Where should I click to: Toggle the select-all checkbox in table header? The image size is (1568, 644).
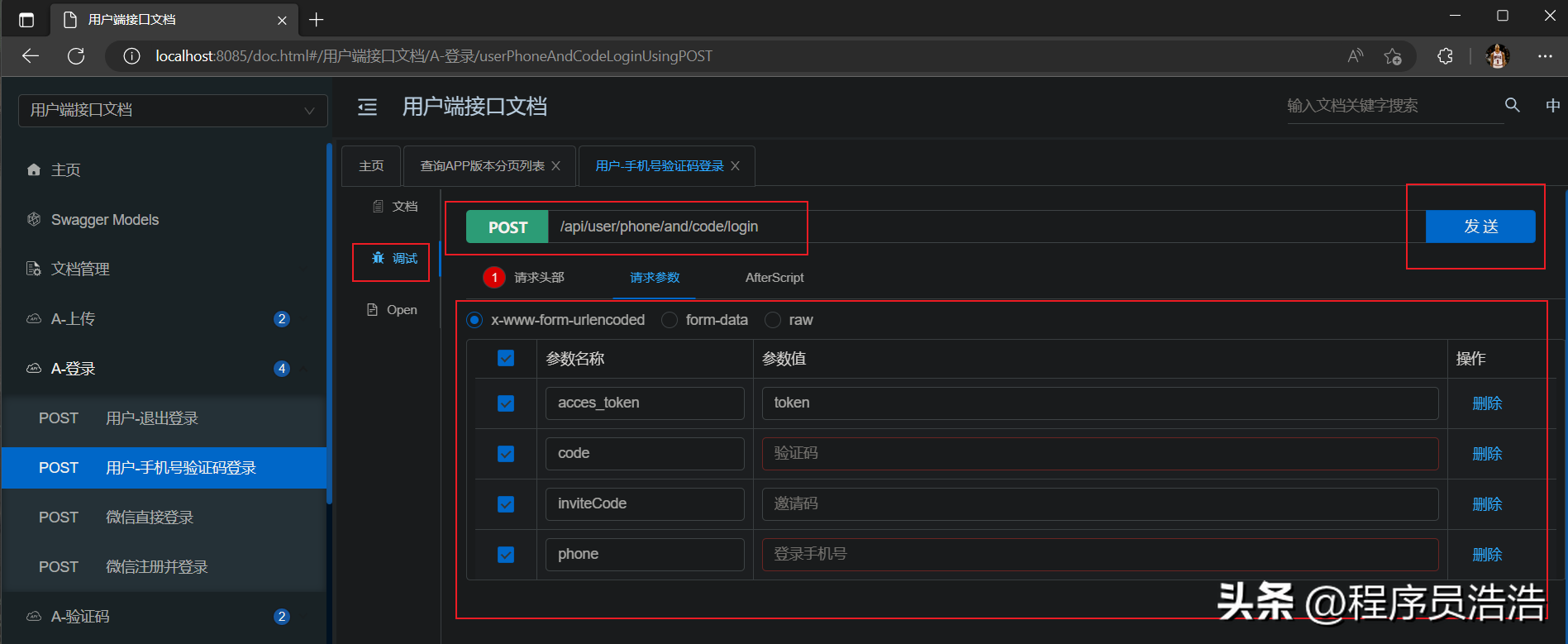506,358
